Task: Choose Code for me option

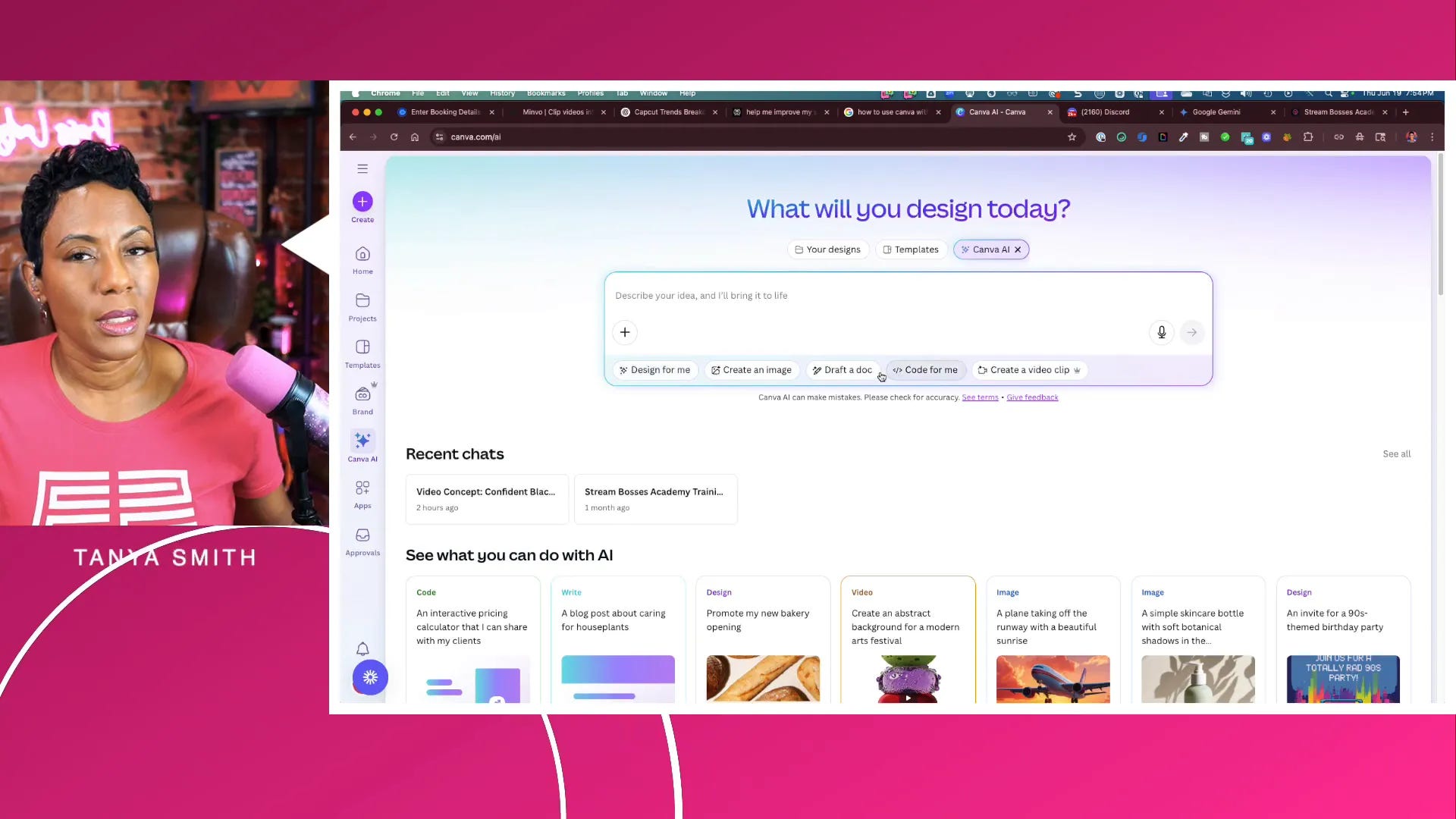Action: click(x=925, y=370)
